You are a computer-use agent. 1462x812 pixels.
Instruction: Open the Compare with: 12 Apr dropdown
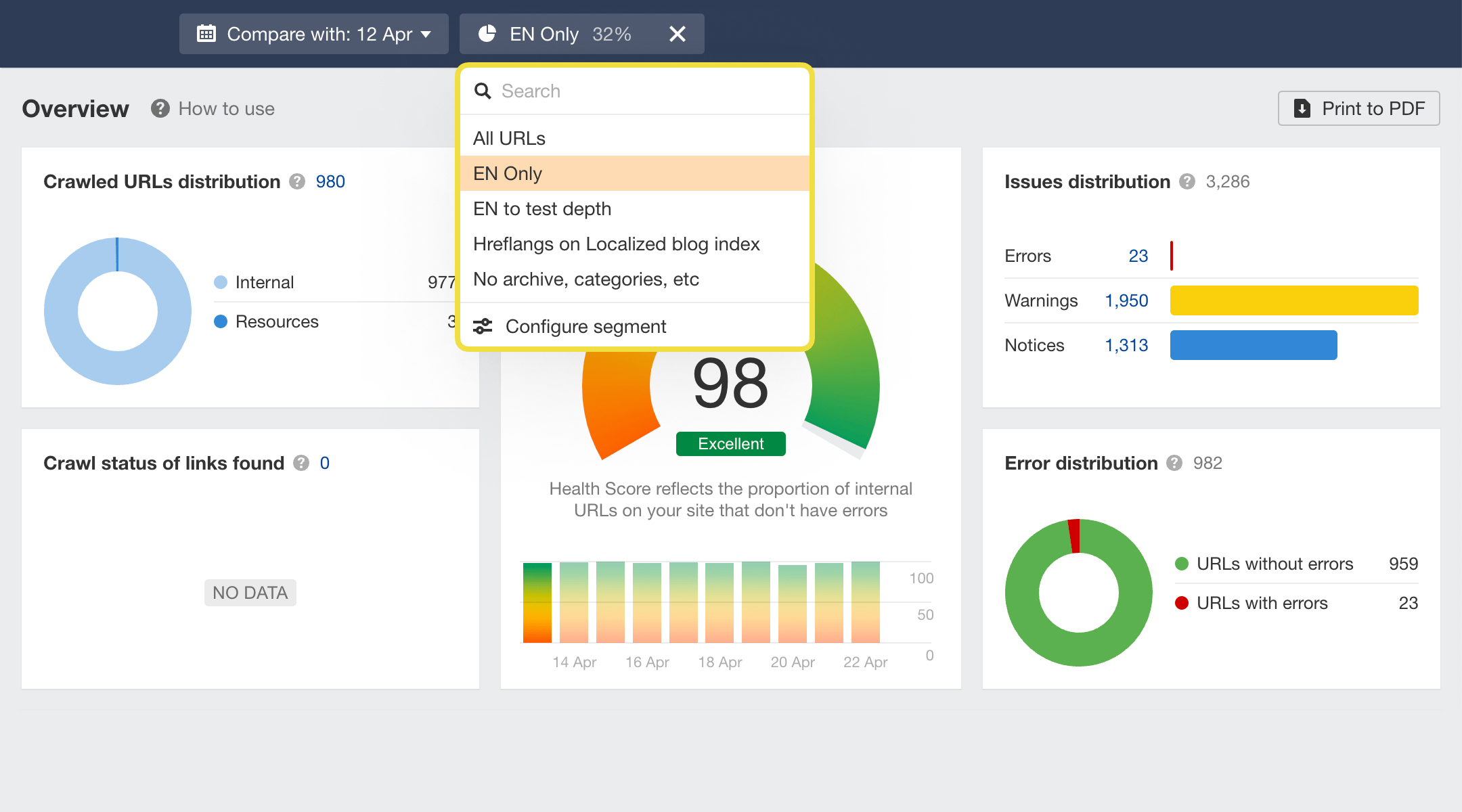[313, 34]
